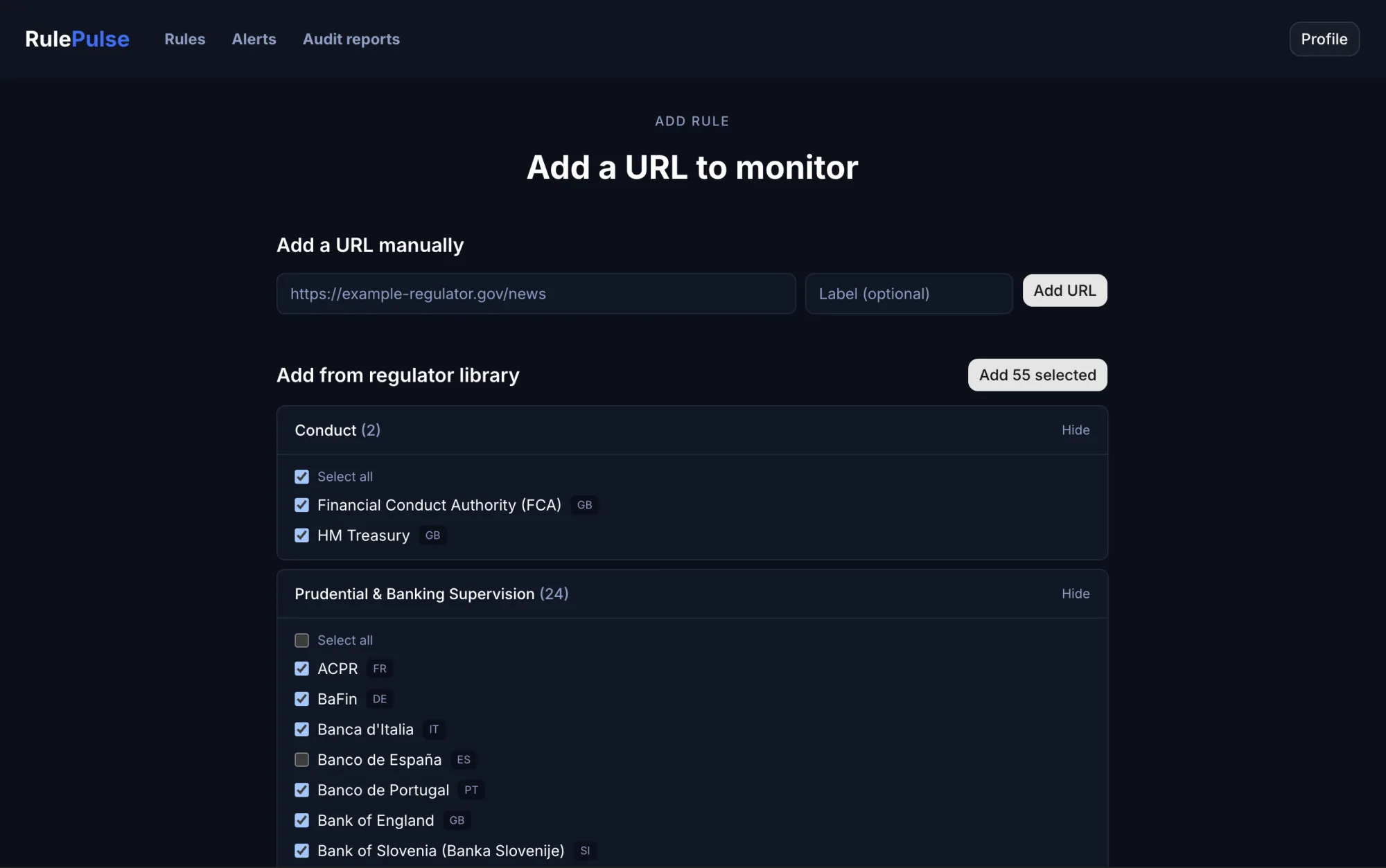The width and height of the screenshot is (1386, 868).
Task: Click the DE tag next to BaFin
Action: tap(379, 699)
